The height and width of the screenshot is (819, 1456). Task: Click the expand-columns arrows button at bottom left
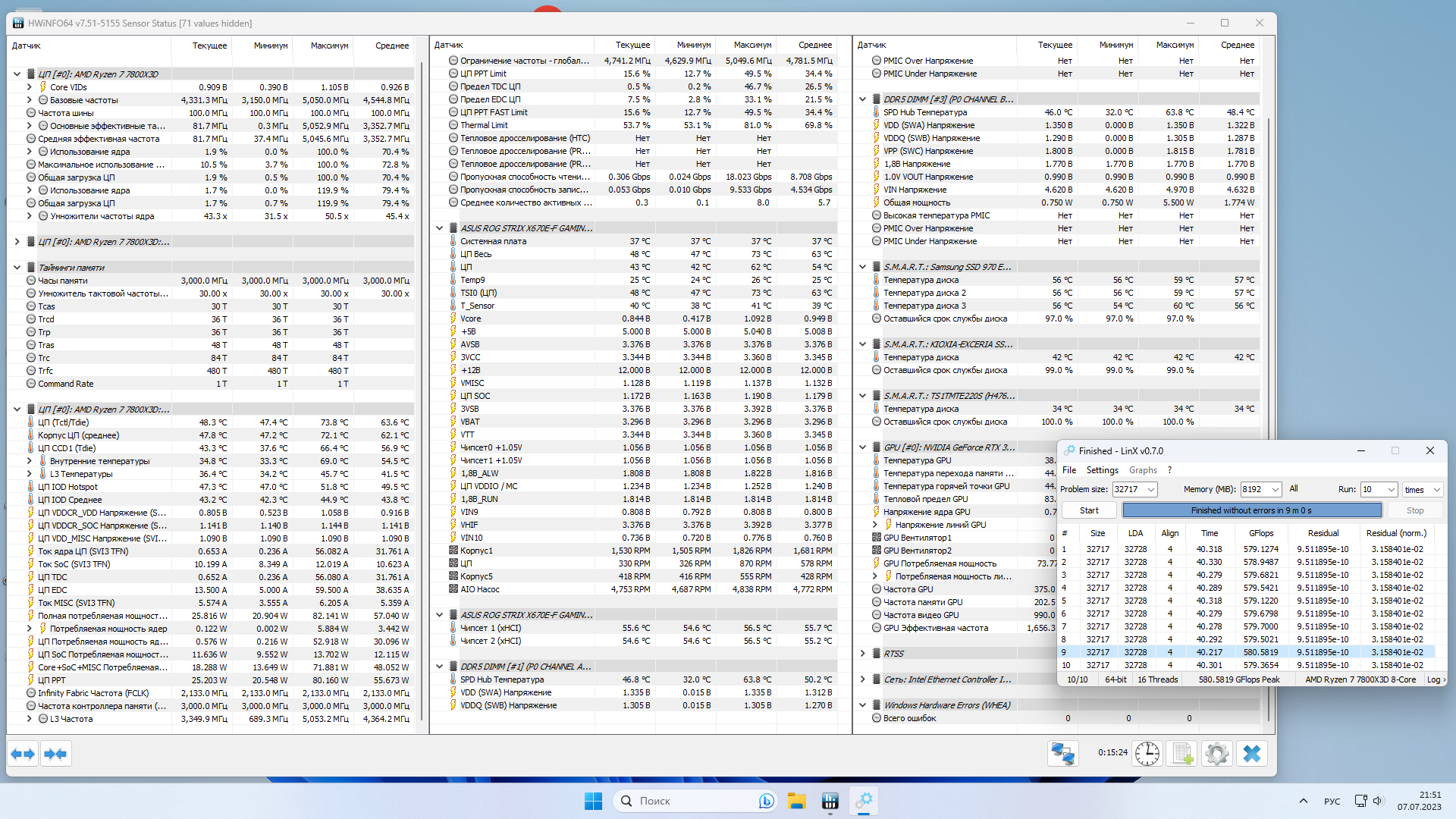pos(23,754)
